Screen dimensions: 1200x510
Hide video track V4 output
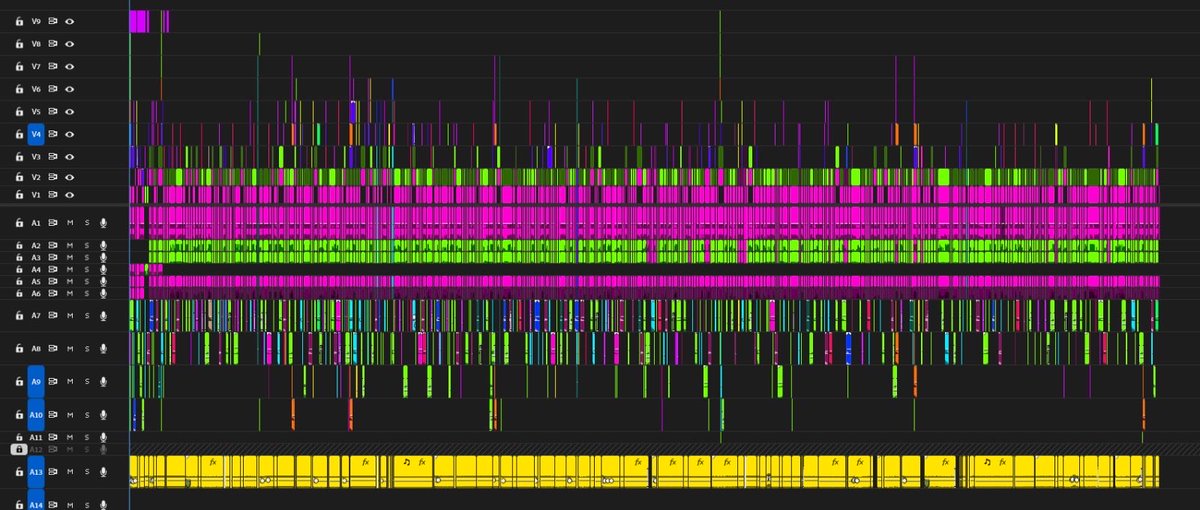pos(70,133)
